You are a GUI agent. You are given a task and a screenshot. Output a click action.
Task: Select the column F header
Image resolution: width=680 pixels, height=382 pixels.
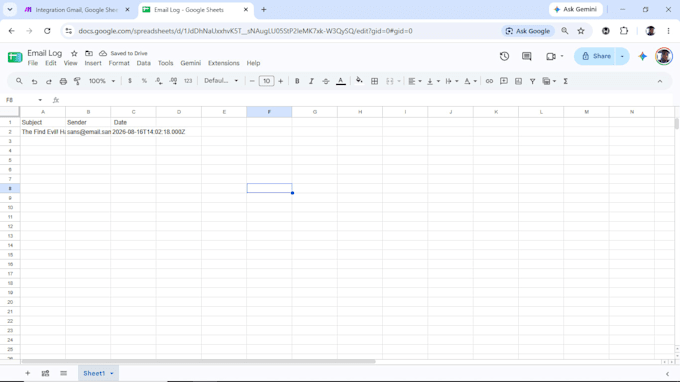269,112
